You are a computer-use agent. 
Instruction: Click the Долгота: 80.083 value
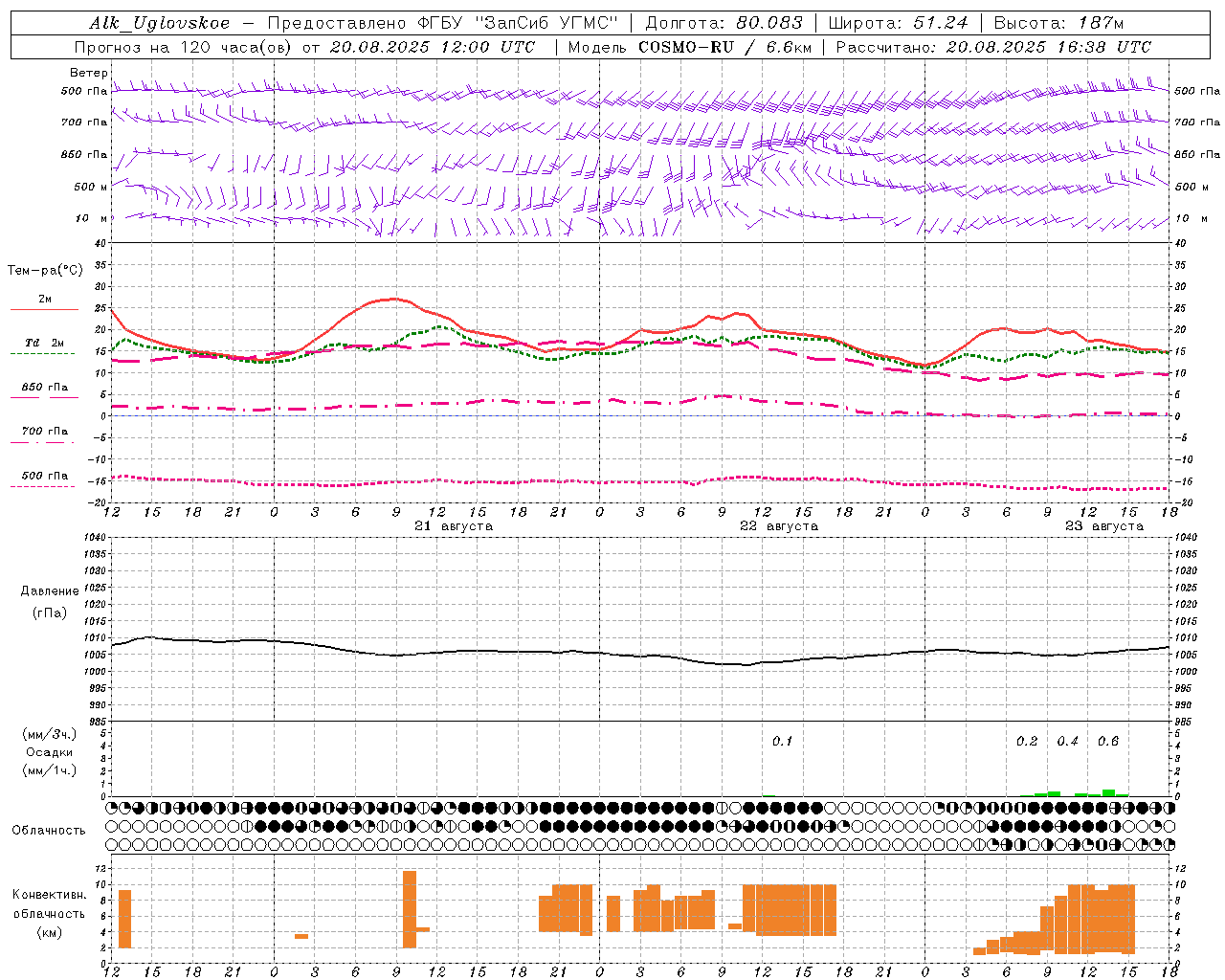[x=724, y=23]
